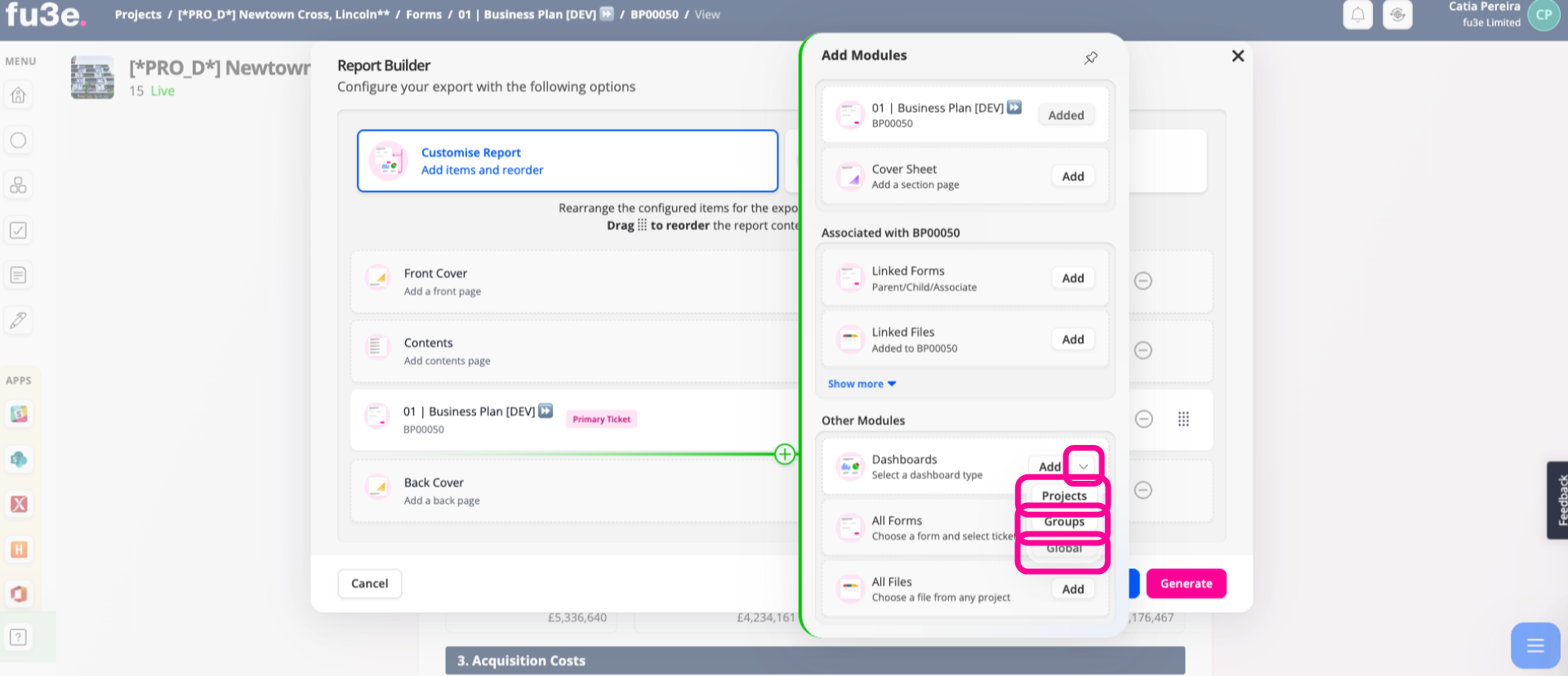The width and height of the screenshot is (1568, 676).
Task: Click Add for Dashboards module
Action: click(x=1049, y=467)
